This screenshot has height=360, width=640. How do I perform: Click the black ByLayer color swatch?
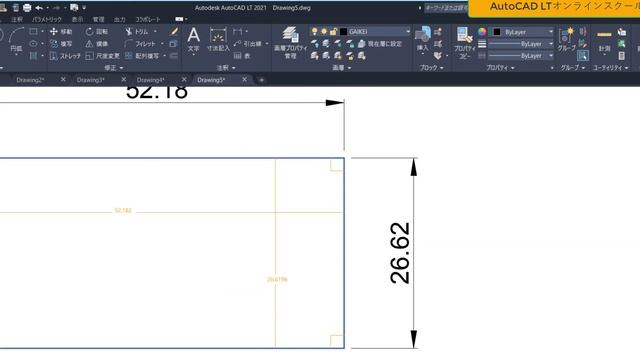click(497, 31)
